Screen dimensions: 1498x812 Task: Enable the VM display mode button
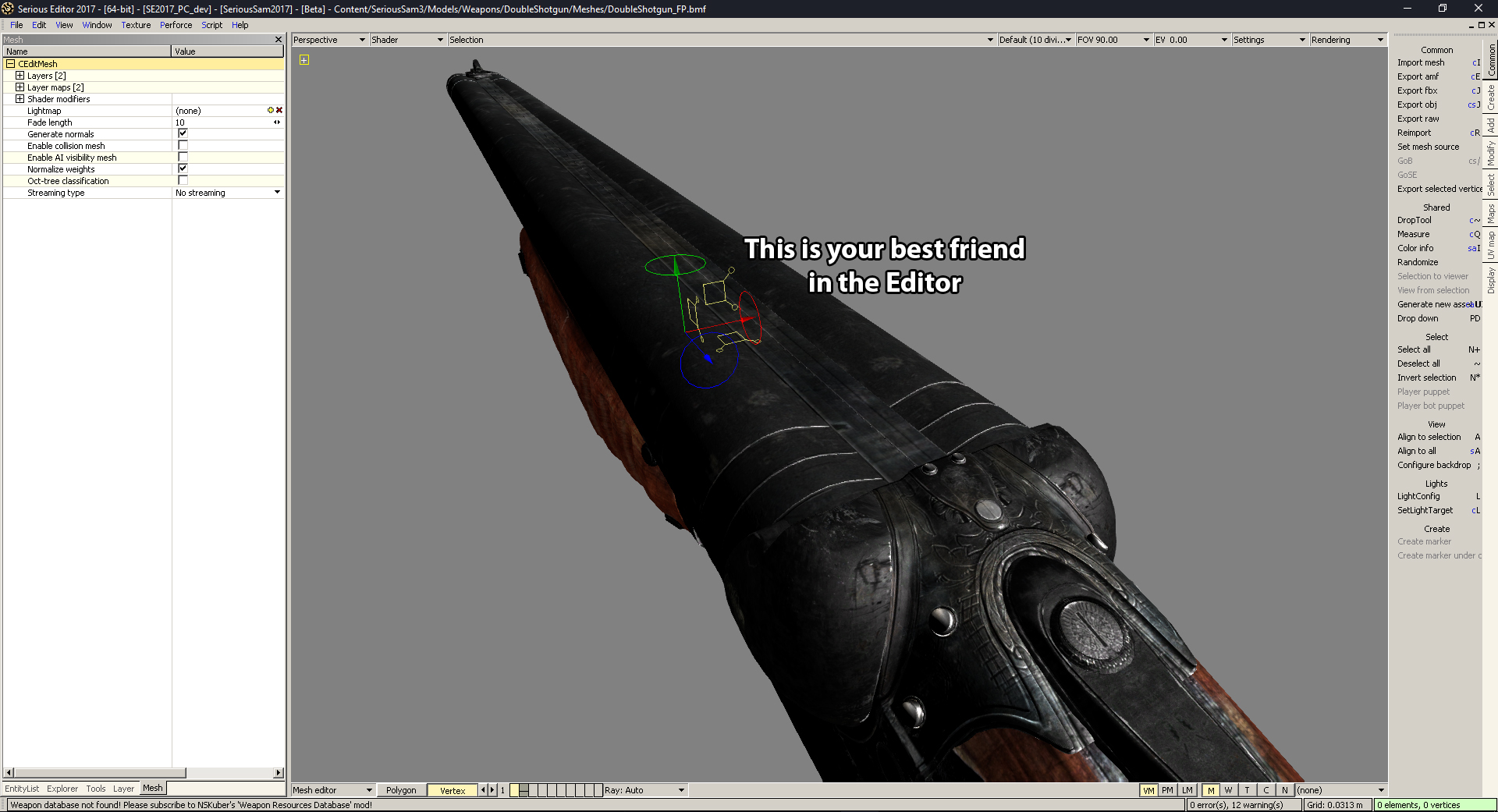[1148, 790]
